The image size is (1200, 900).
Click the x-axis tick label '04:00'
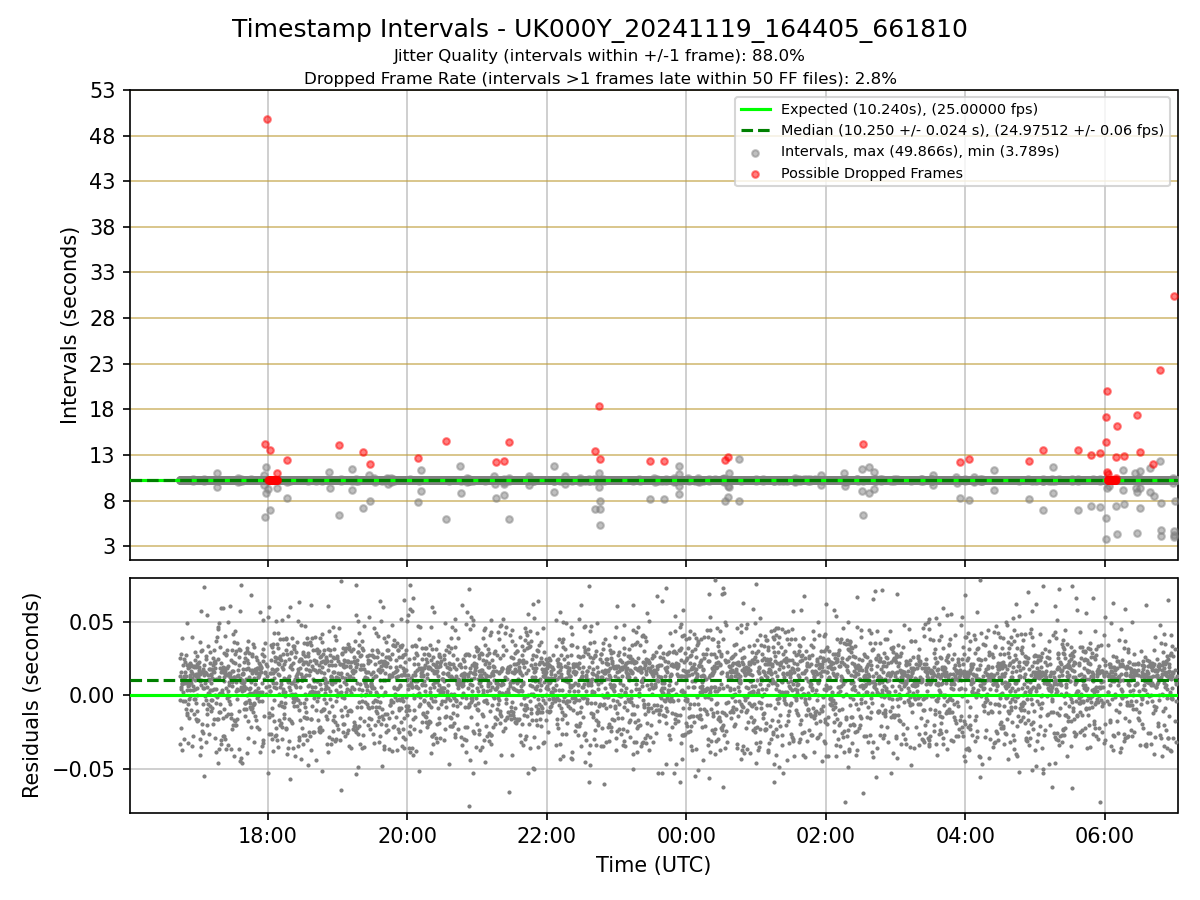click(x=965, y=834)
